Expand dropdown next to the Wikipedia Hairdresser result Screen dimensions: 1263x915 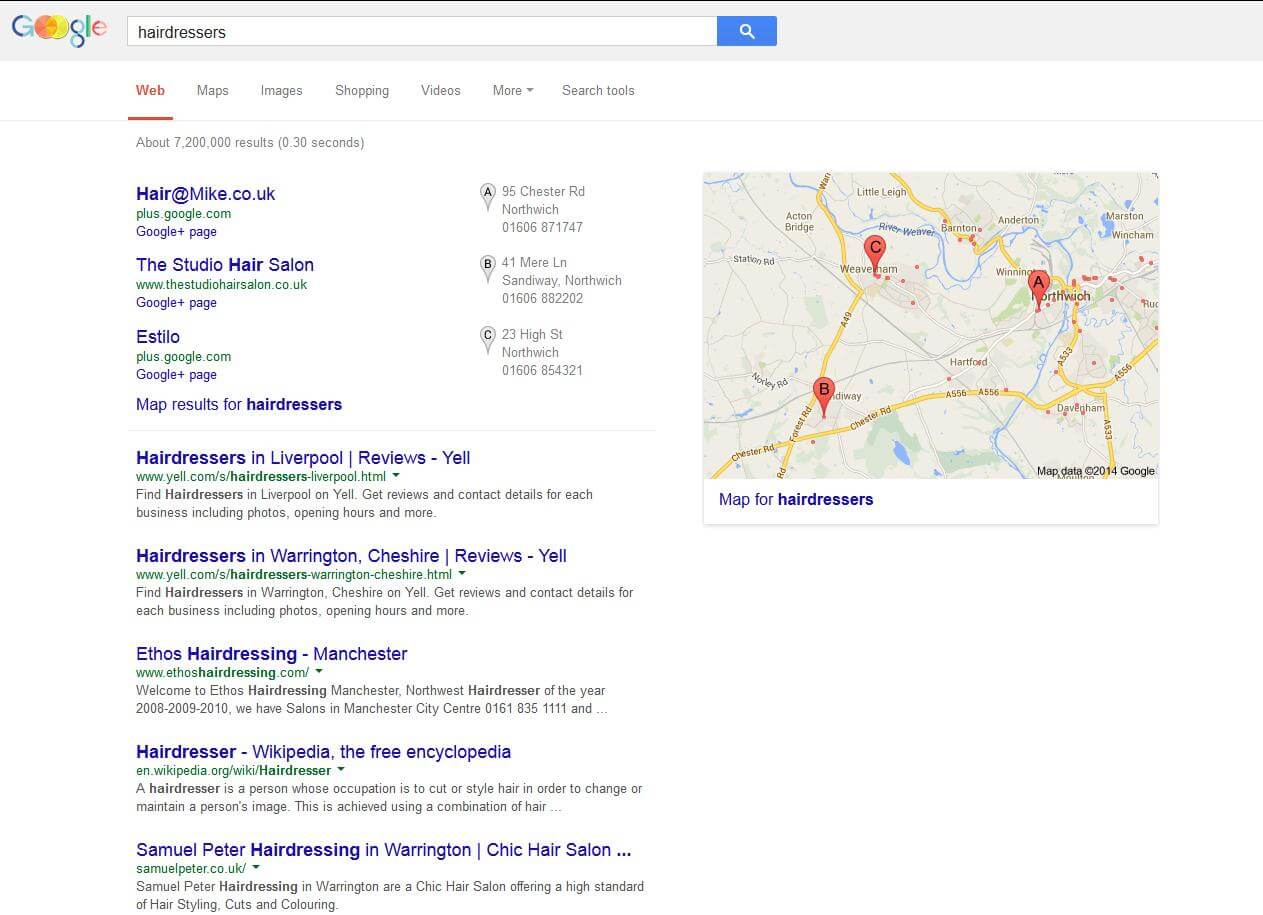[x=341, y=770]
